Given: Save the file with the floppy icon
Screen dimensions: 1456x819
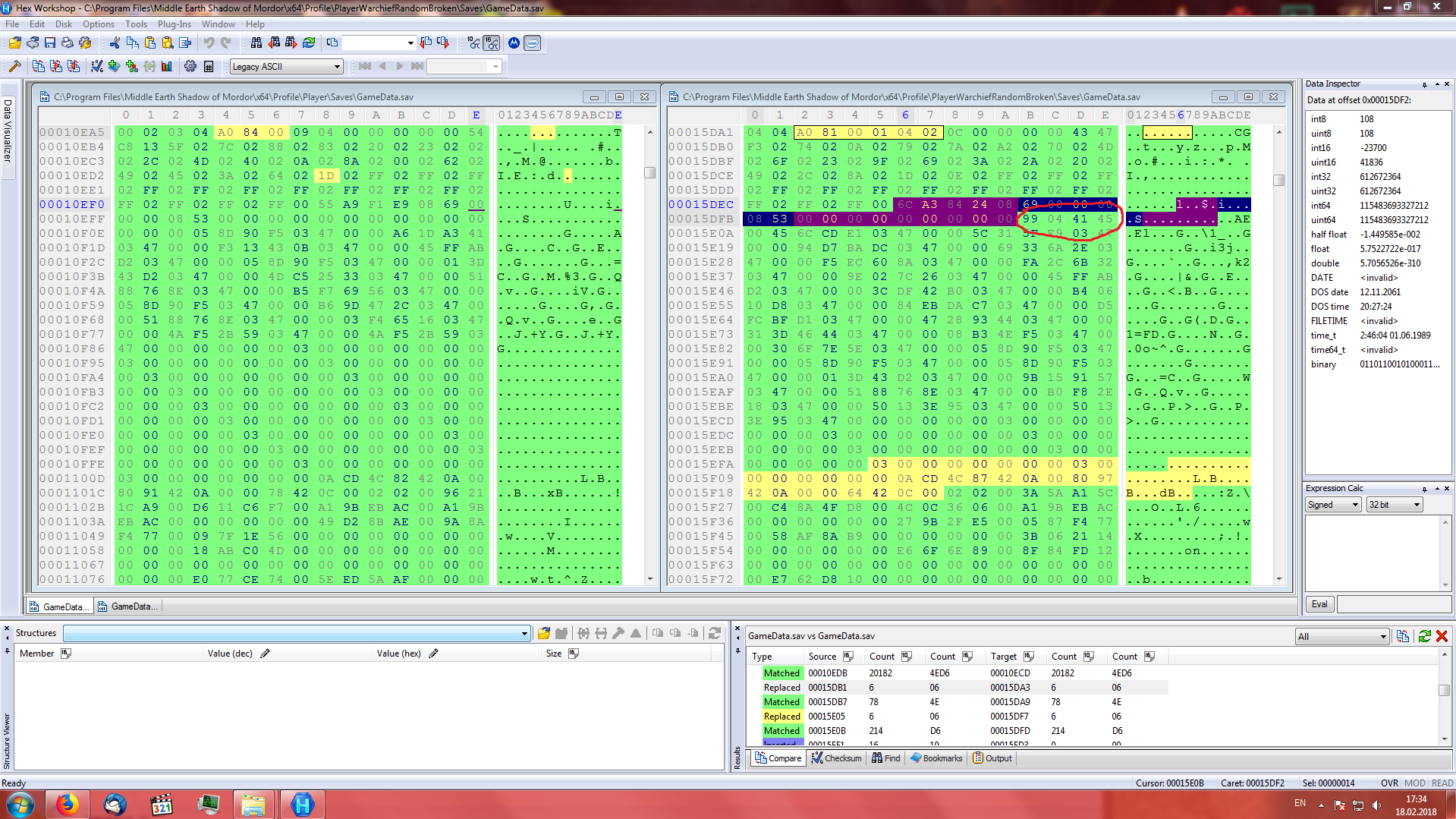Looking at the screenshot, I should pos(50,43).
